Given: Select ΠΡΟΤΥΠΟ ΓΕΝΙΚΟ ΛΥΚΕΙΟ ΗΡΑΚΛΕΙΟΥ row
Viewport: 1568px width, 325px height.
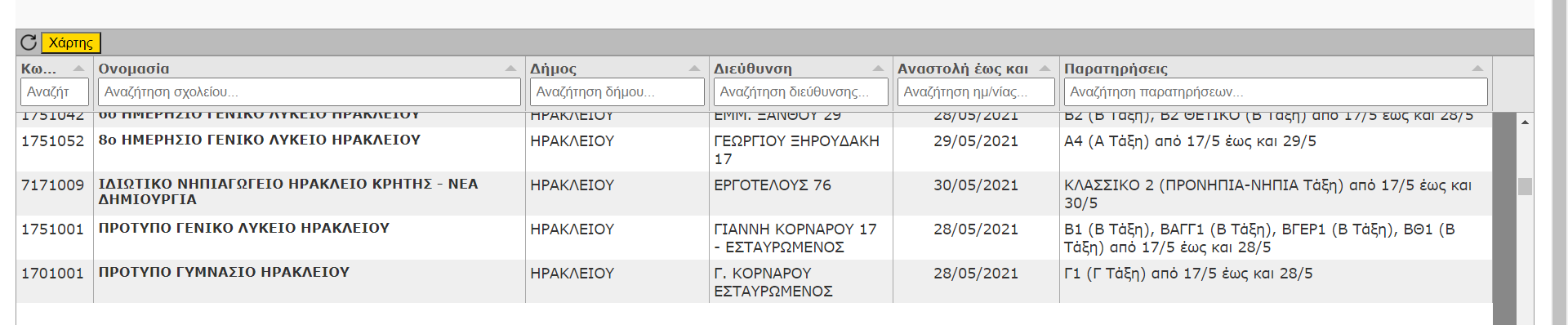Looking at the screenshot, I should [x=754, y=238].
